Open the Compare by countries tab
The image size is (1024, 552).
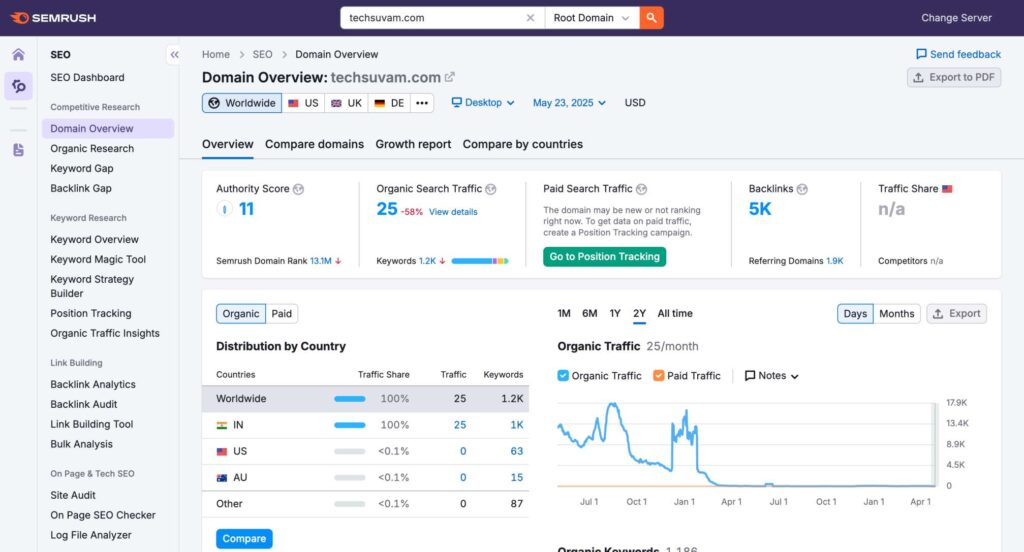click(522, 144)
